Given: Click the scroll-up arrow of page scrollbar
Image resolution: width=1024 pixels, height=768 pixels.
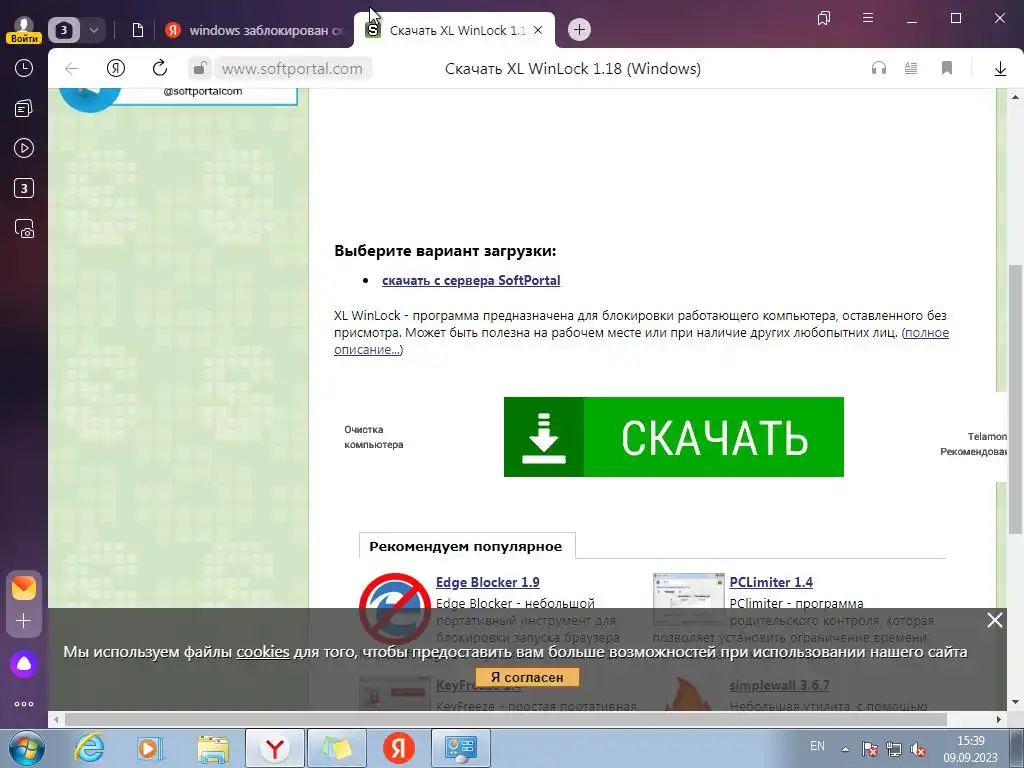Looking at the screenshot, I should click(x=1016, y=97).
